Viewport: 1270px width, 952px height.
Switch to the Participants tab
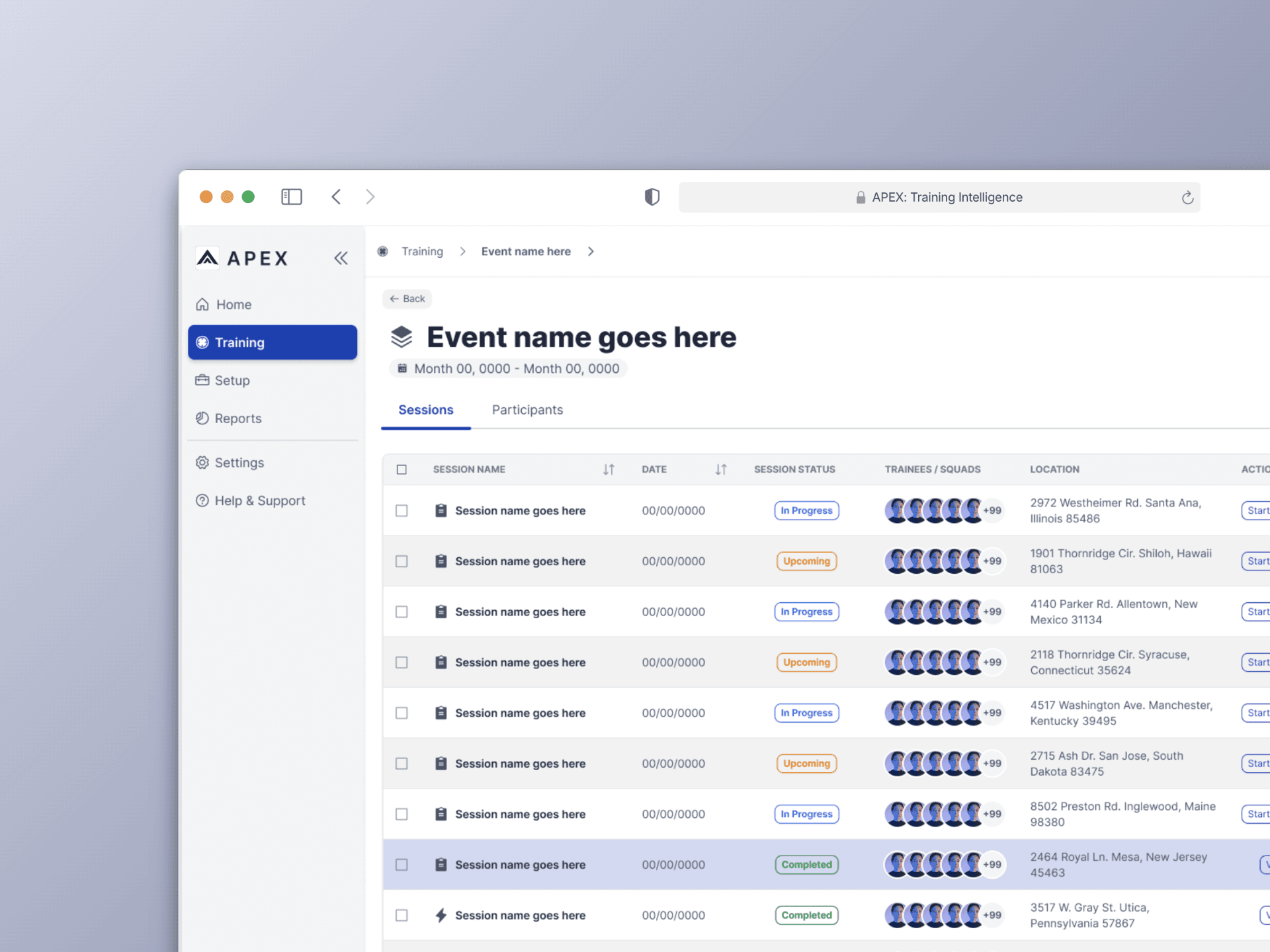coord(527,410)
